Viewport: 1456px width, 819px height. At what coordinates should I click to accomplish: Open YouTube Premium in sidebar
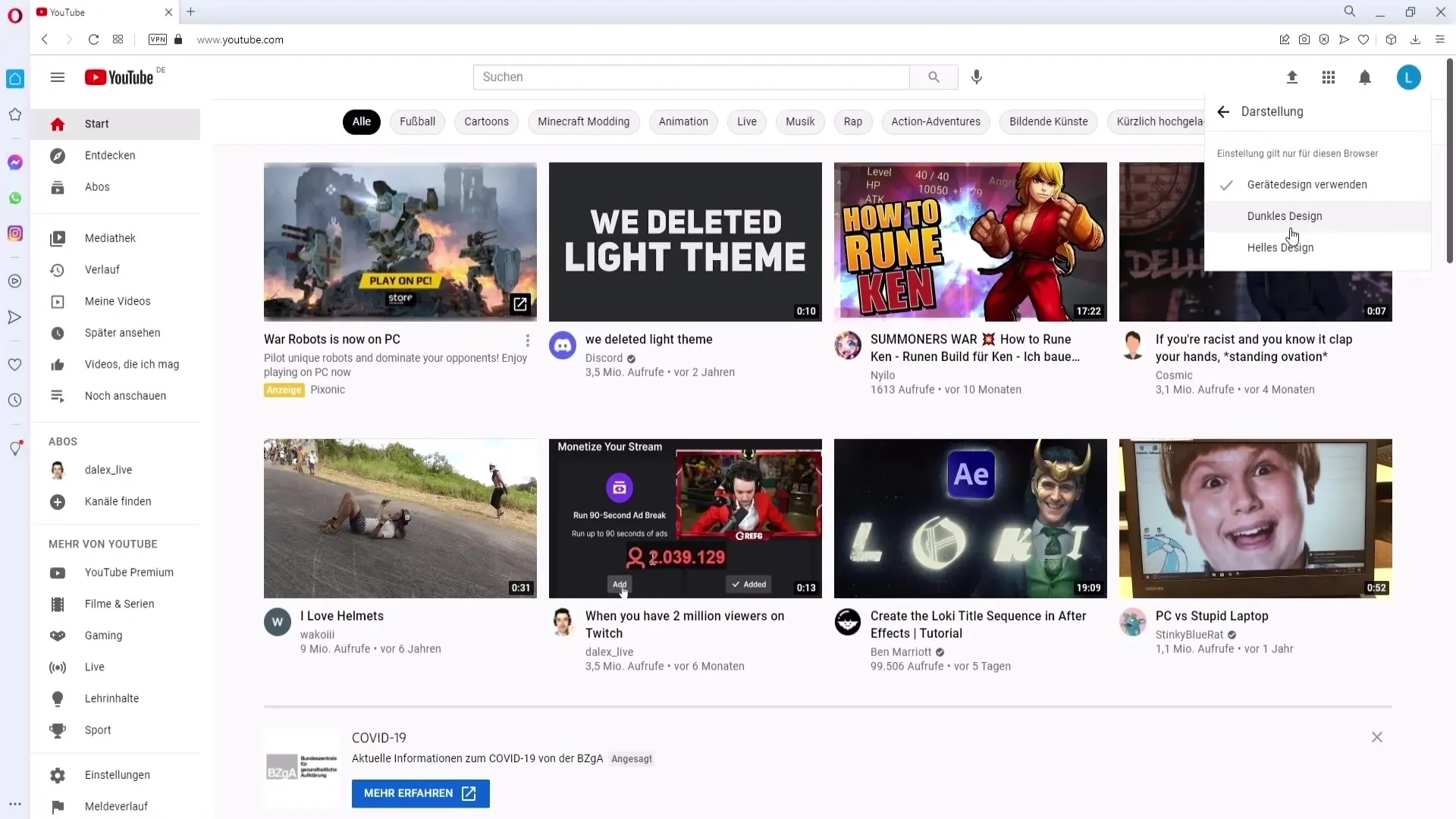[x=115, y=573]
